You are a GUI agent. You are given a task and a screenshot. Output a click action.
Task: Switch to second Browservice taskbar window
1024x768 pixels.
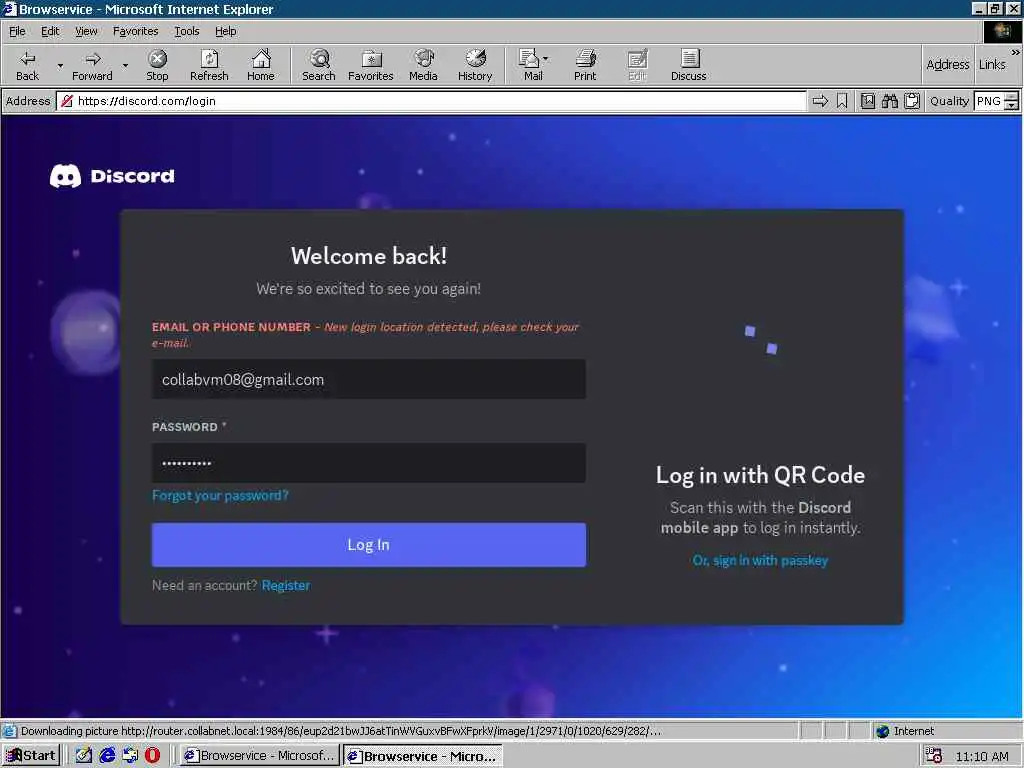[423, 756]
